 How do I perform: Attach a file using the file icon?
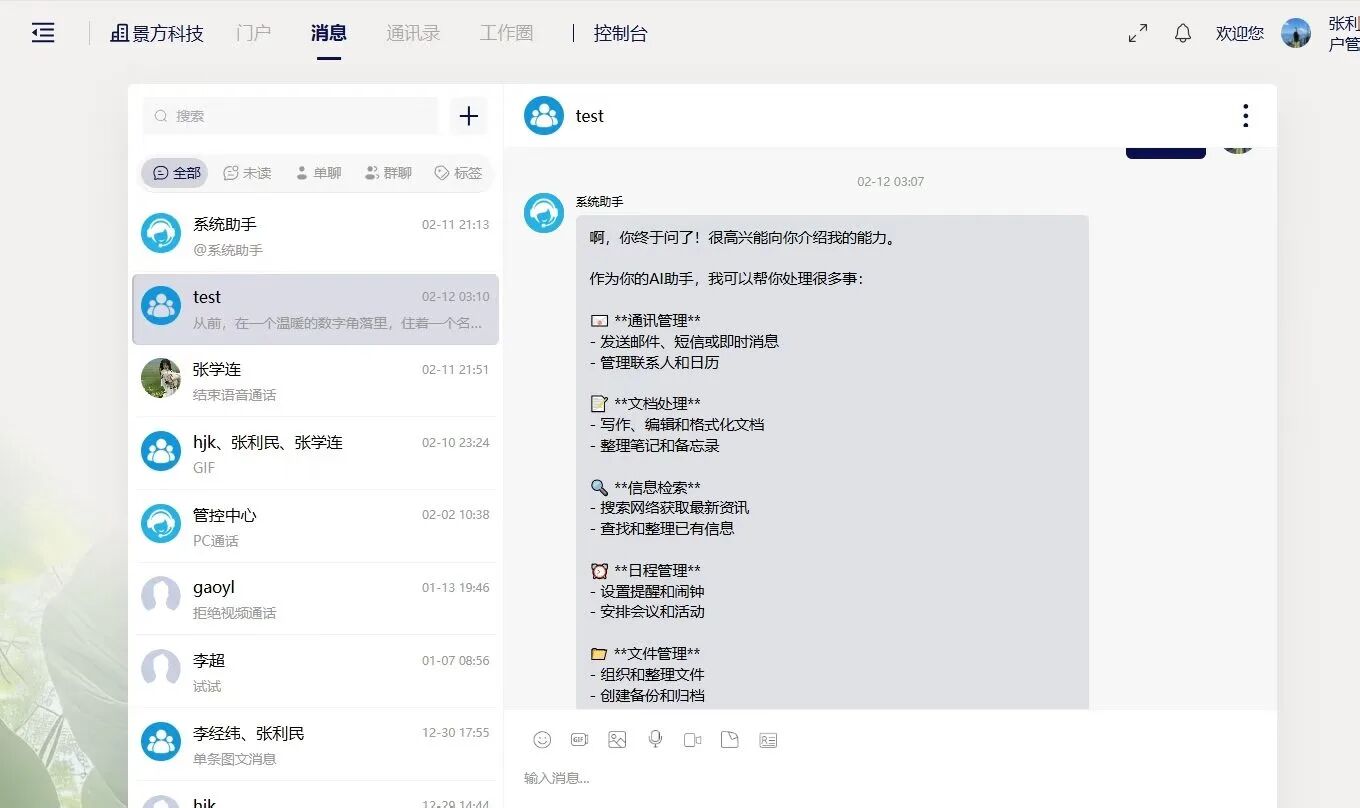point(730,739)
